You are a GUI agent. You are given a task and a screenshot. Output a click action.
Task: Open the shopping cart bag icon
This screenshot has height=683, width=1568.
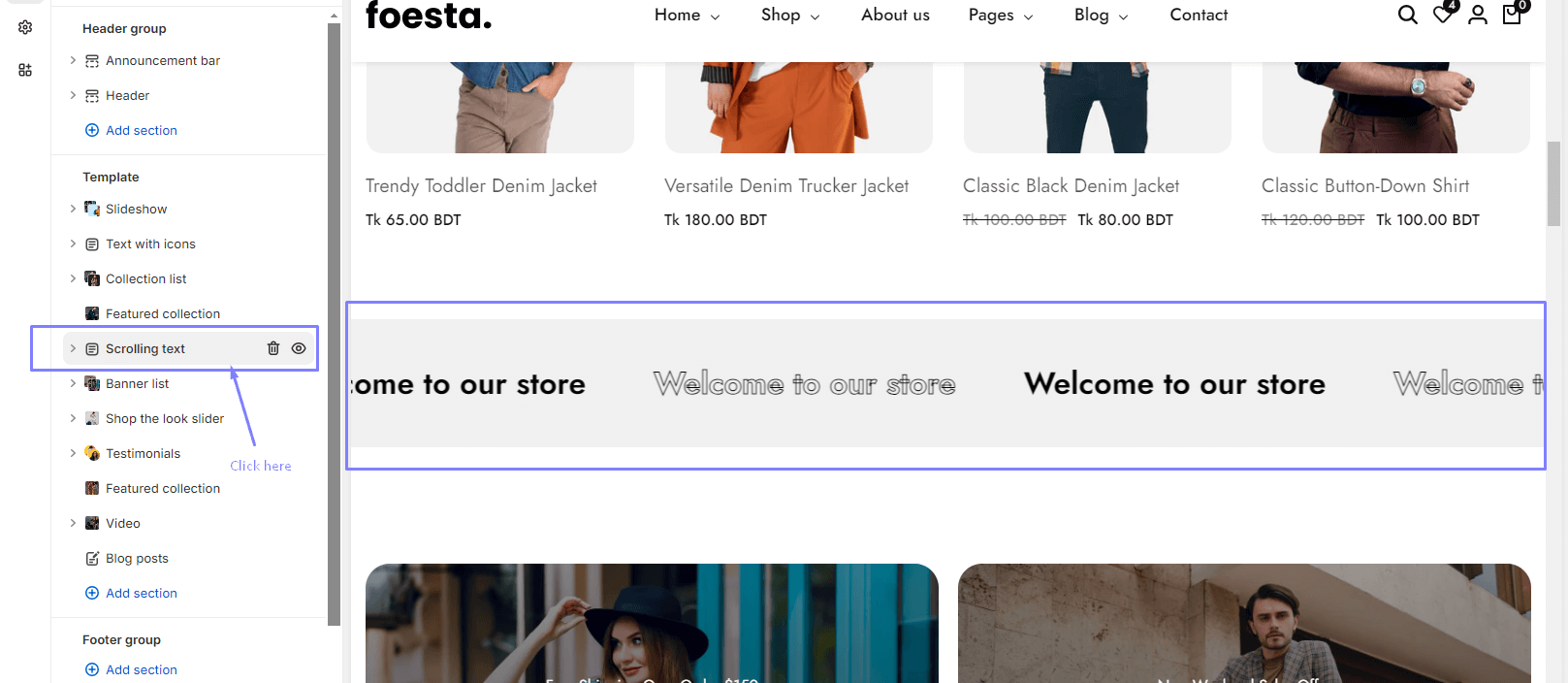pos(1512,15)
